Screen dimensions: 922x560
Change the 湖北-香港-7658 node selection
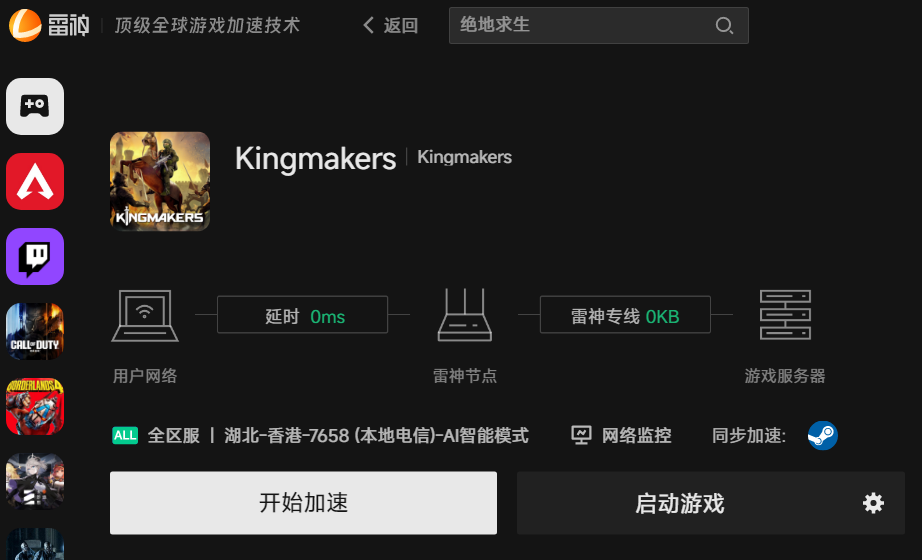click(376, 435)
